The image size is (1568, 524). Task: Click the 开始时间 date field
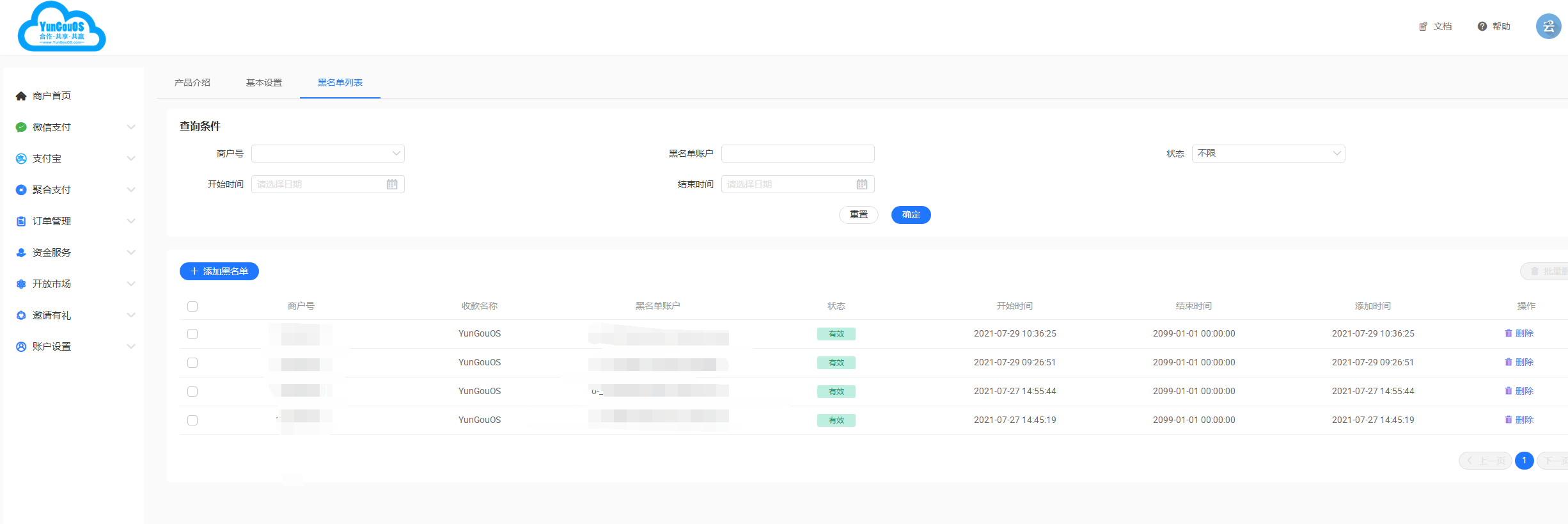(x=328, y=184)
